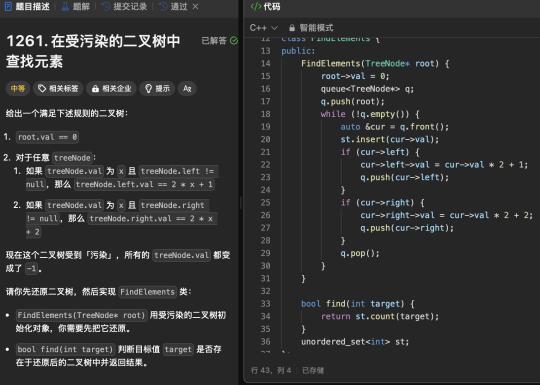This screenshot has width=540, height=385.
Task: Open the 相关标签 tags button
Action: [58, 89]
